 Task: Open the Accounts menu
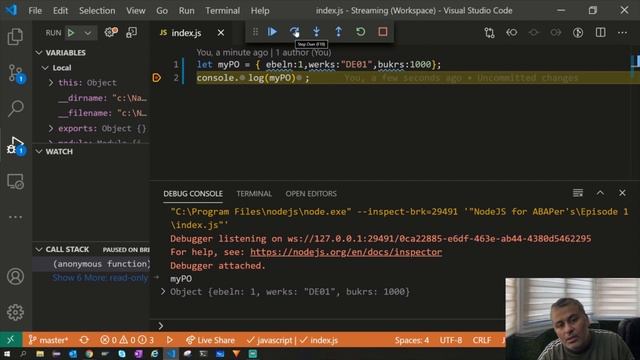[16, 277]
